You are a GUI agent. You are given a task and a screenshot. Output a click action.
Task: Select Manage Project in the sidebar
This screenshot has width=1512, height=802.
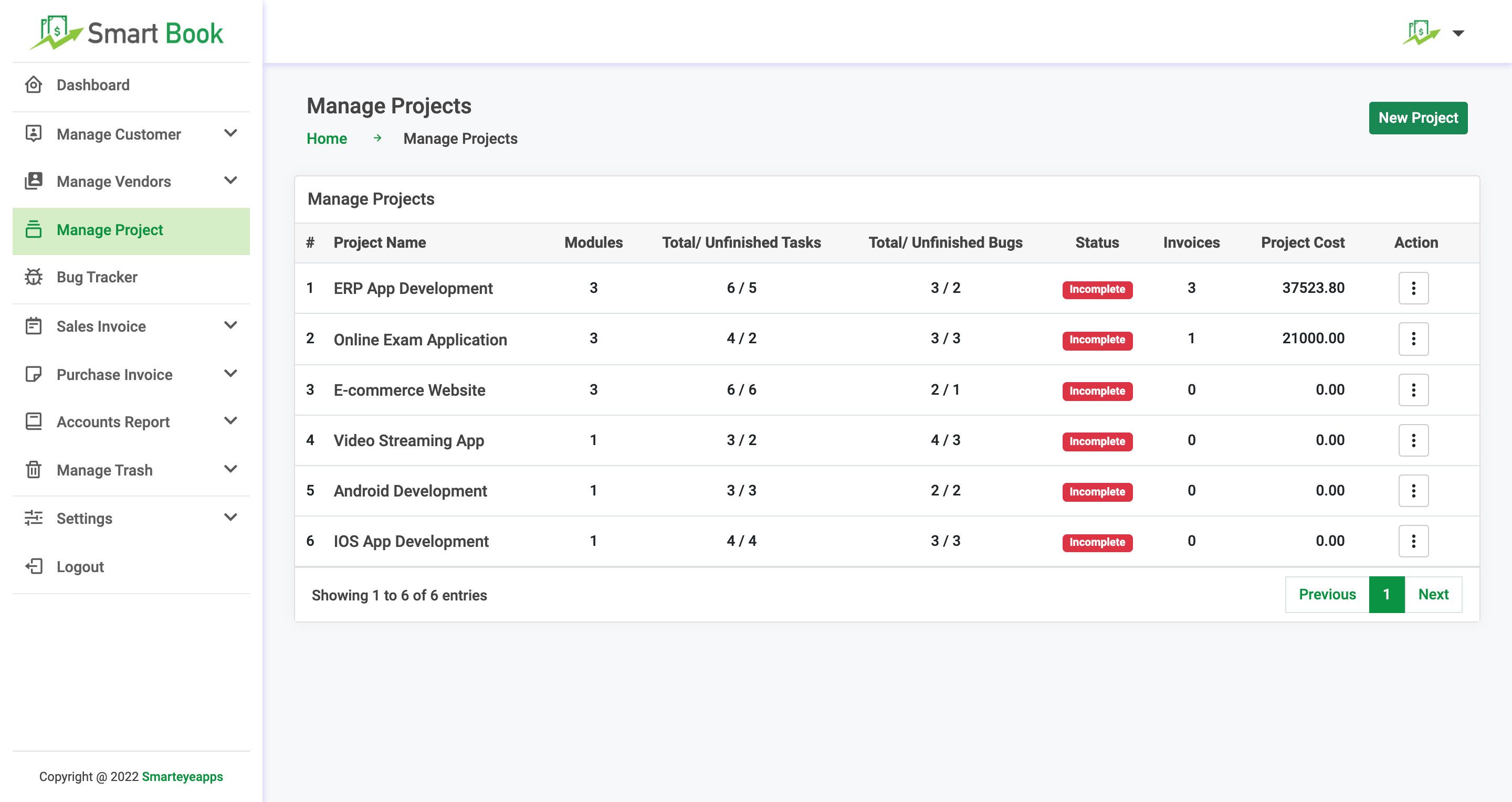click(110, 230)
